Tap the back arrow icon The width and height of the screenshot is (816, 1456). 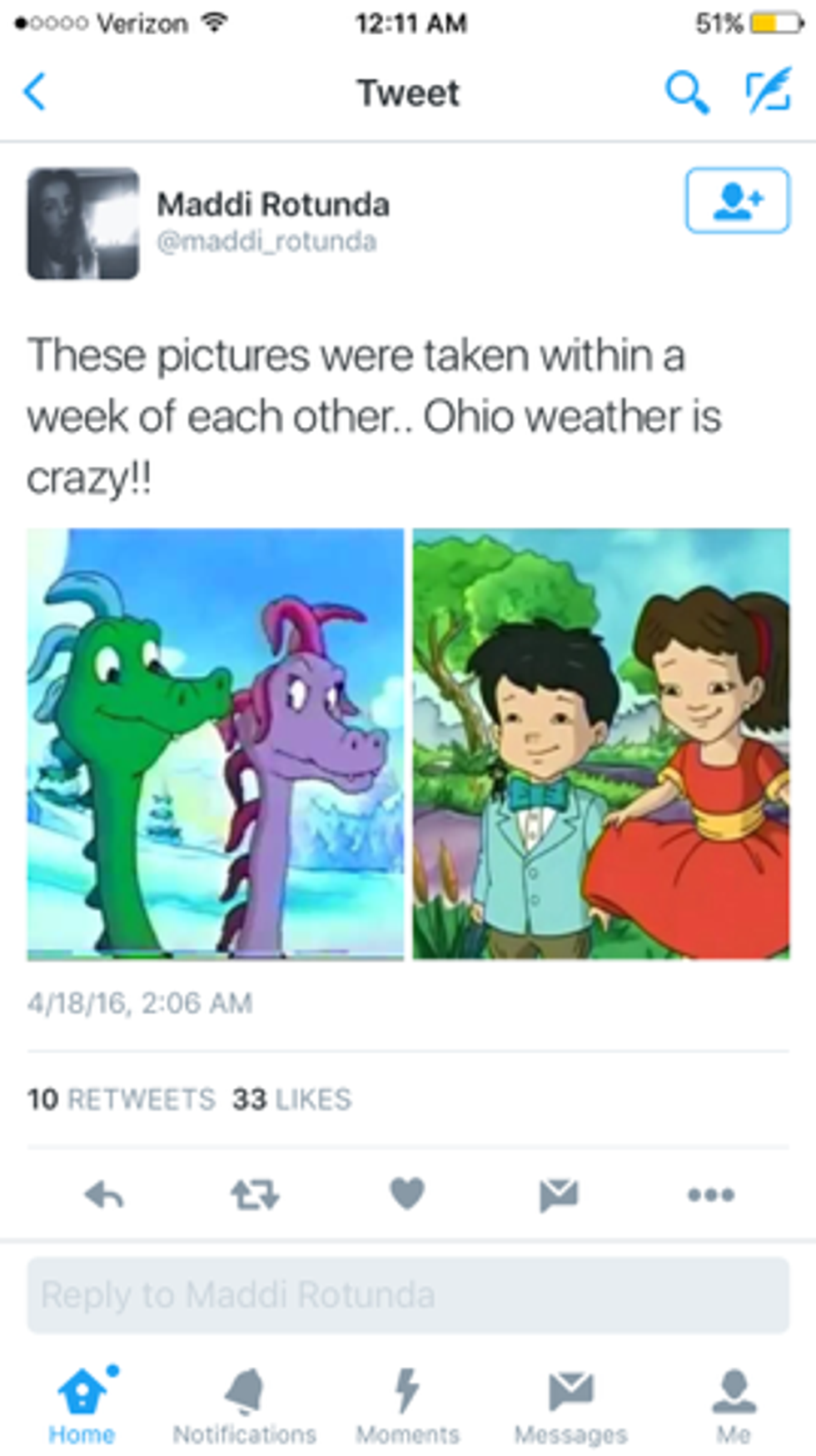point(35,92)
